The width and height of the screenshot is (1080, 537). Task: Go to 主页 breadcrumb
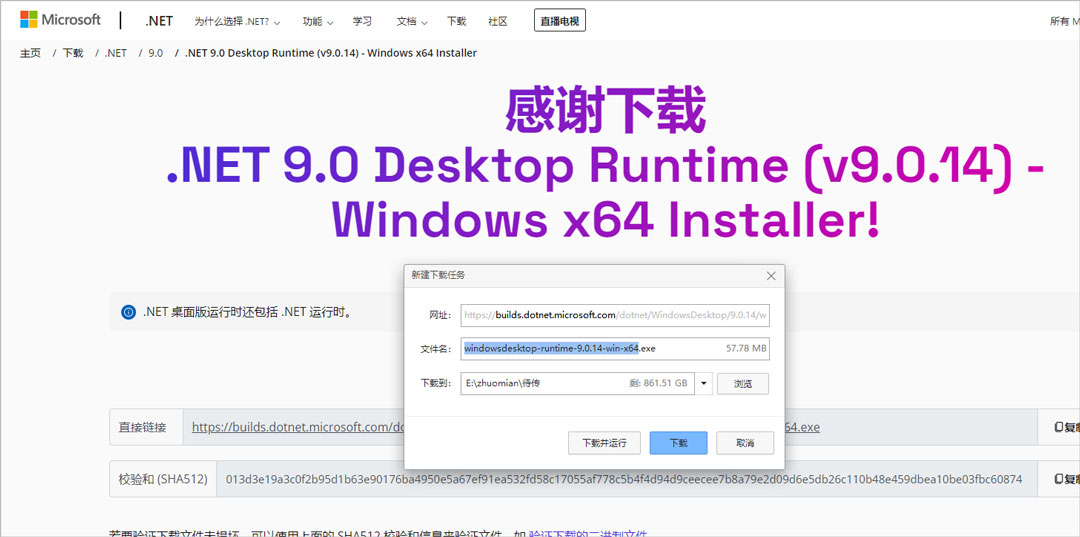30,53
